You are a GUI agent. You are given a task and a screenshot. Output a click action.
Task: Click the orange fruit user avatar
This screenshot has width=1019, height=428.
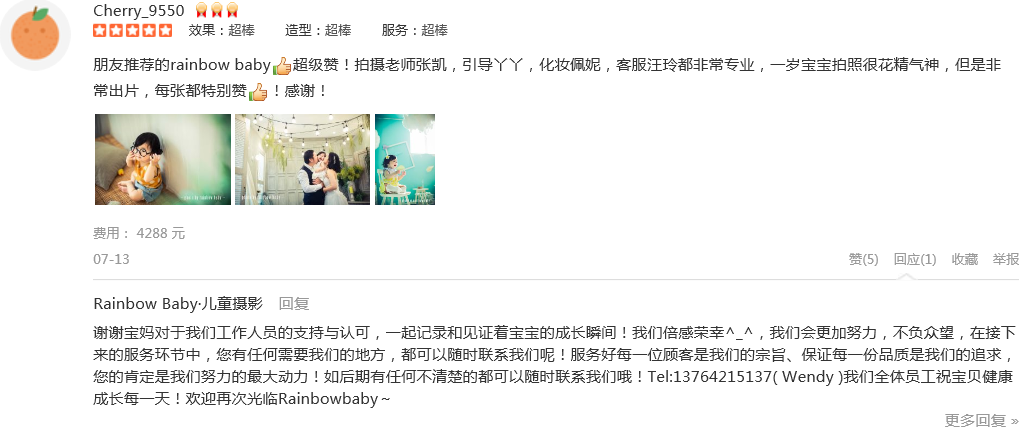(x=35, y=34)
